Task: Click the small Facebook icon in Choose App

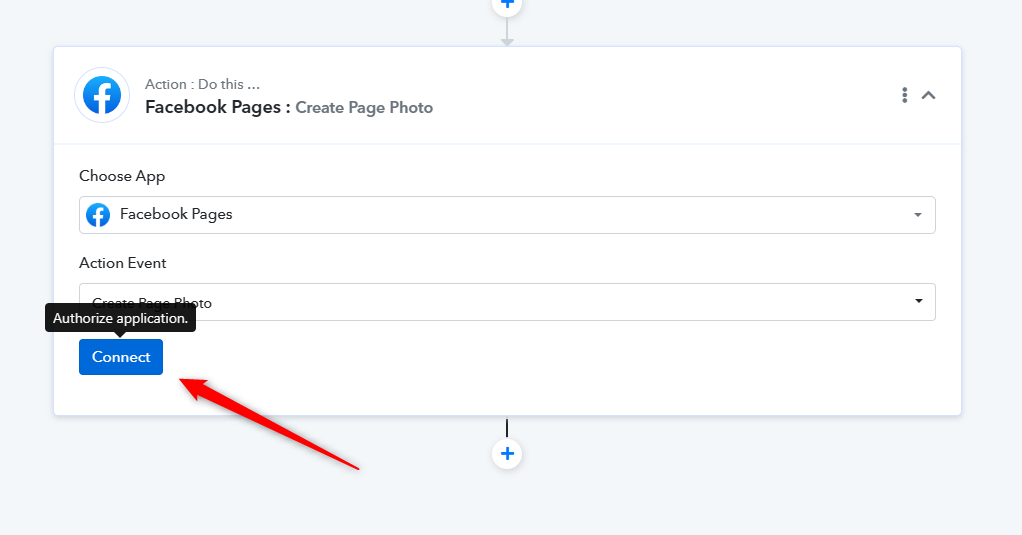Action: [98, 214]
